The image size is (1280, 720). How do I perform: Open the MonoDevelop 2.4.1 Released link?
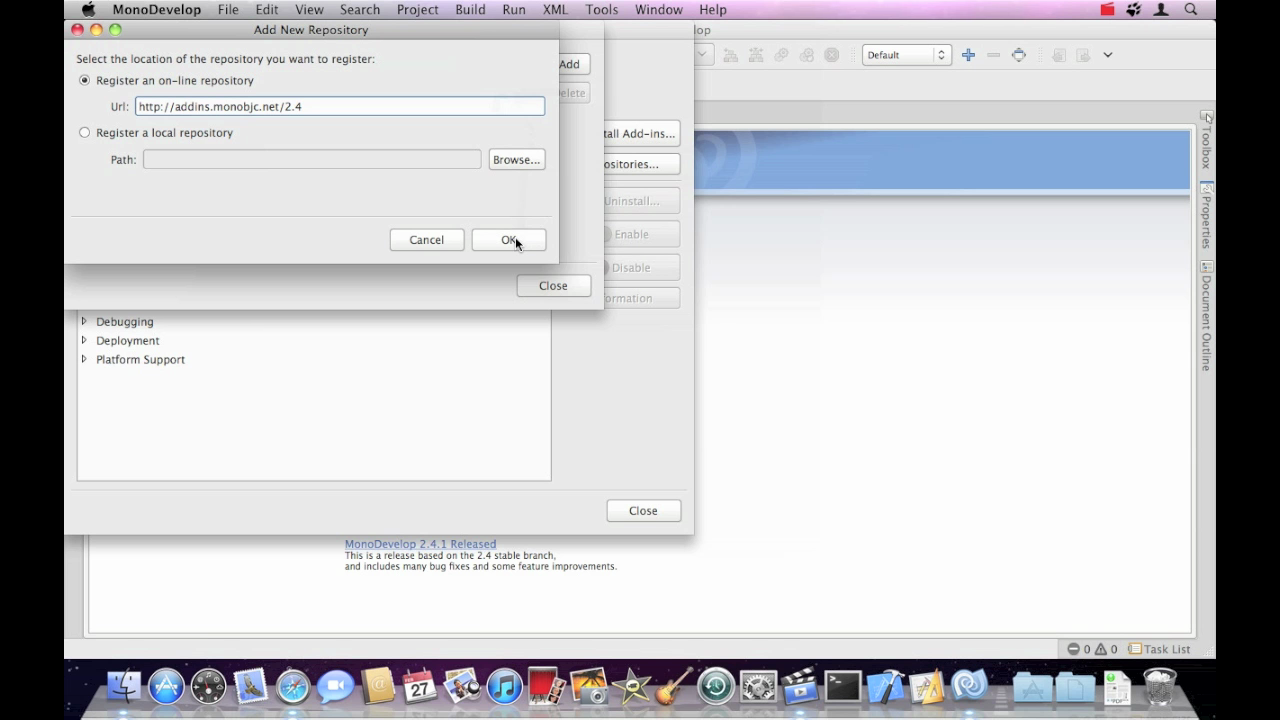point(420,544)
